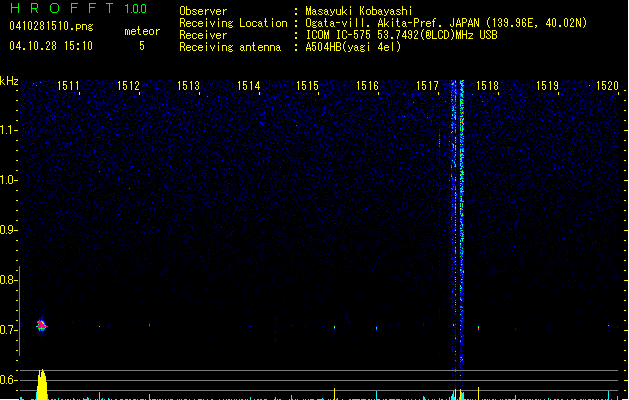Click the 0.7 kHz axis label
The image size is (629, 400).
pyautogui.click(x=8, y=330)
